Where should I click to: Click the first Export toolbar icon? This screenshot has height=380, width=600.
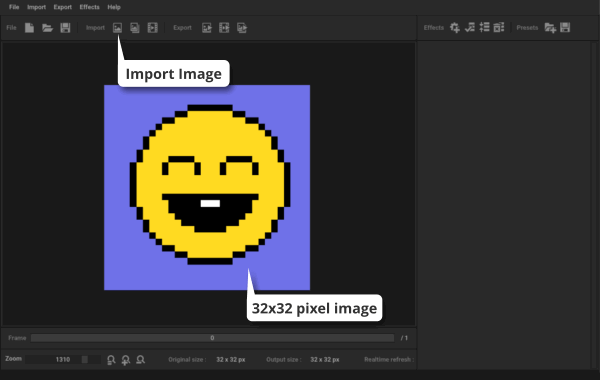tap(207, 28)
